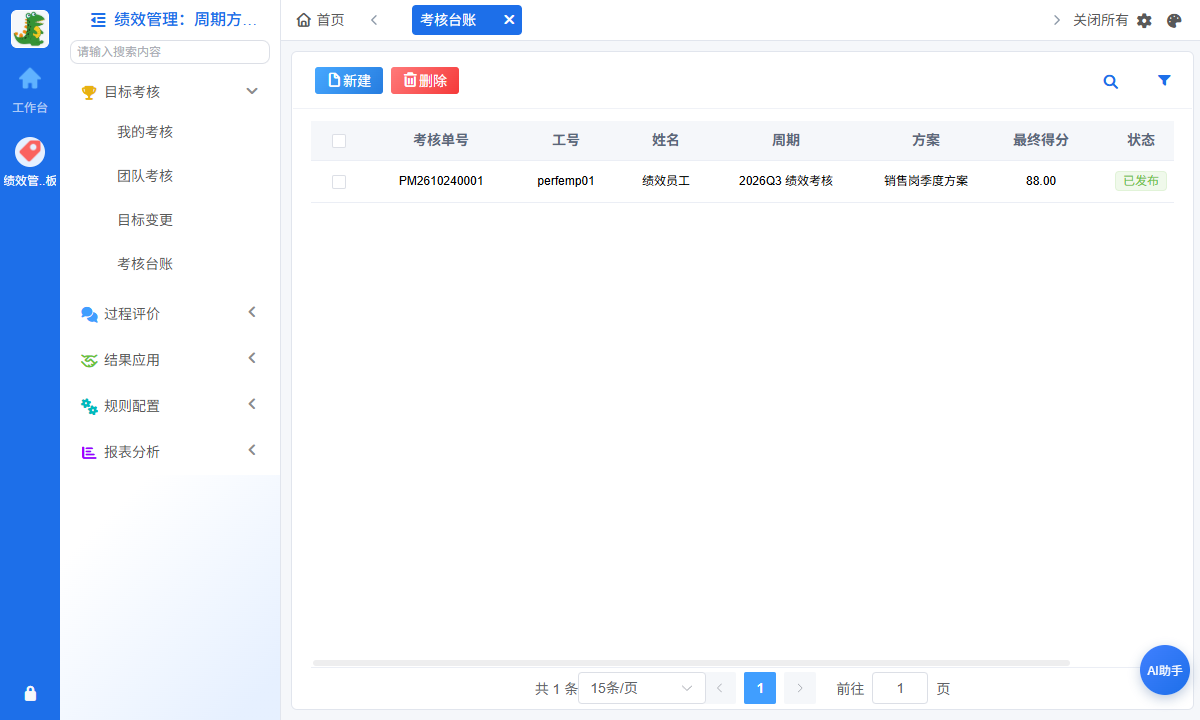This screenshot has height=720, width=1200.
Task: Click the 共 1 条 total count text
Action: tap(557, 688)
